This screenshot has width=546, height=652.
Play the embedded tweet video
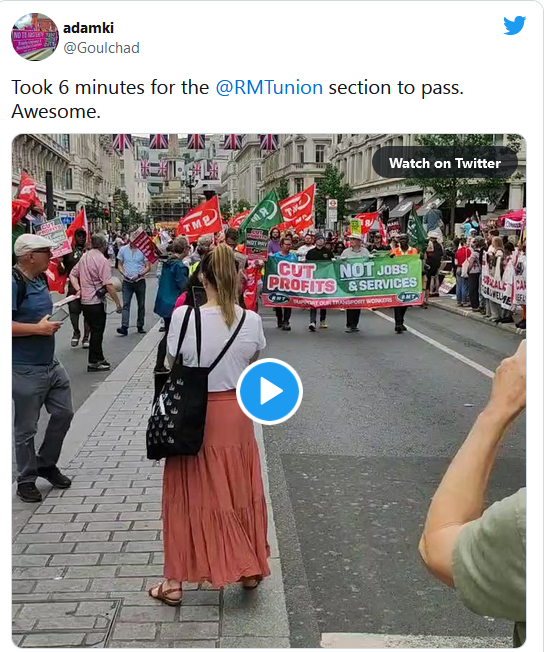coord(269,391)
